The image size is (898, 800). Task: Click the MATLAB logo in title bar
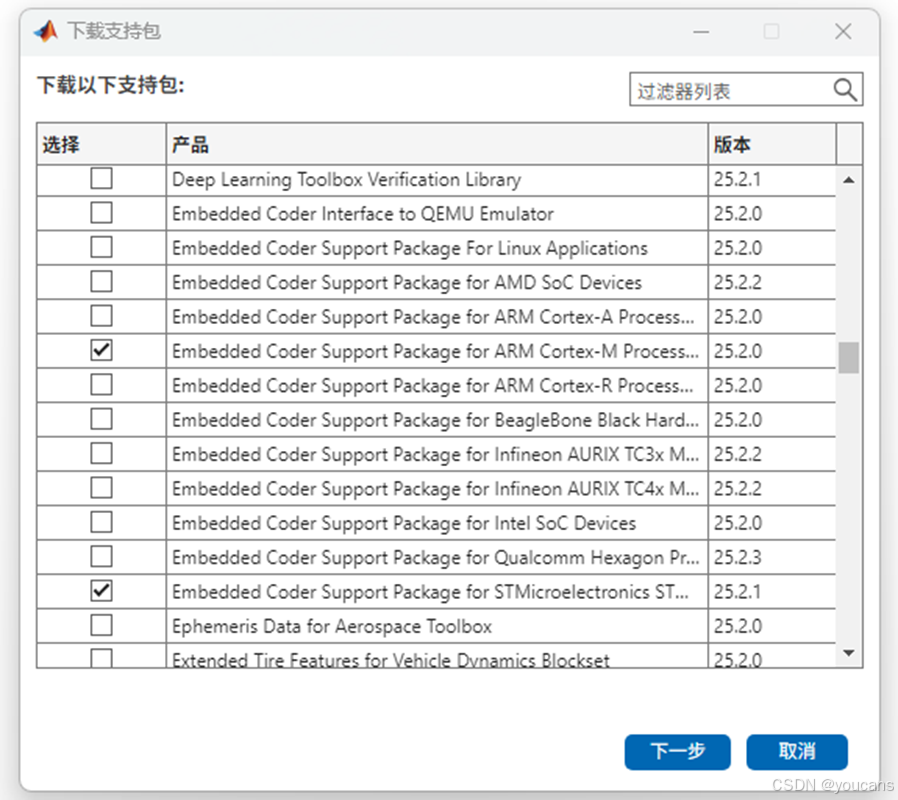tap(46, 31)
